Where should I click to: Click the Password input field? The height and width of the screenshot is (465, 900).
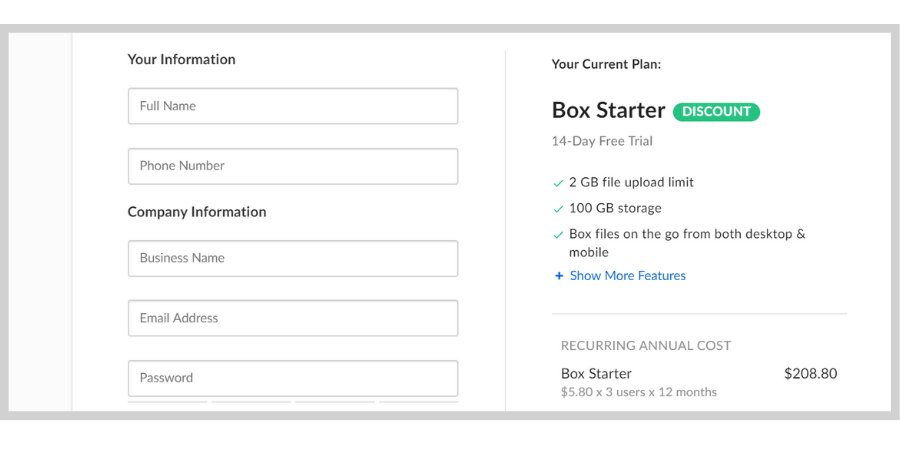pos(293,378)
